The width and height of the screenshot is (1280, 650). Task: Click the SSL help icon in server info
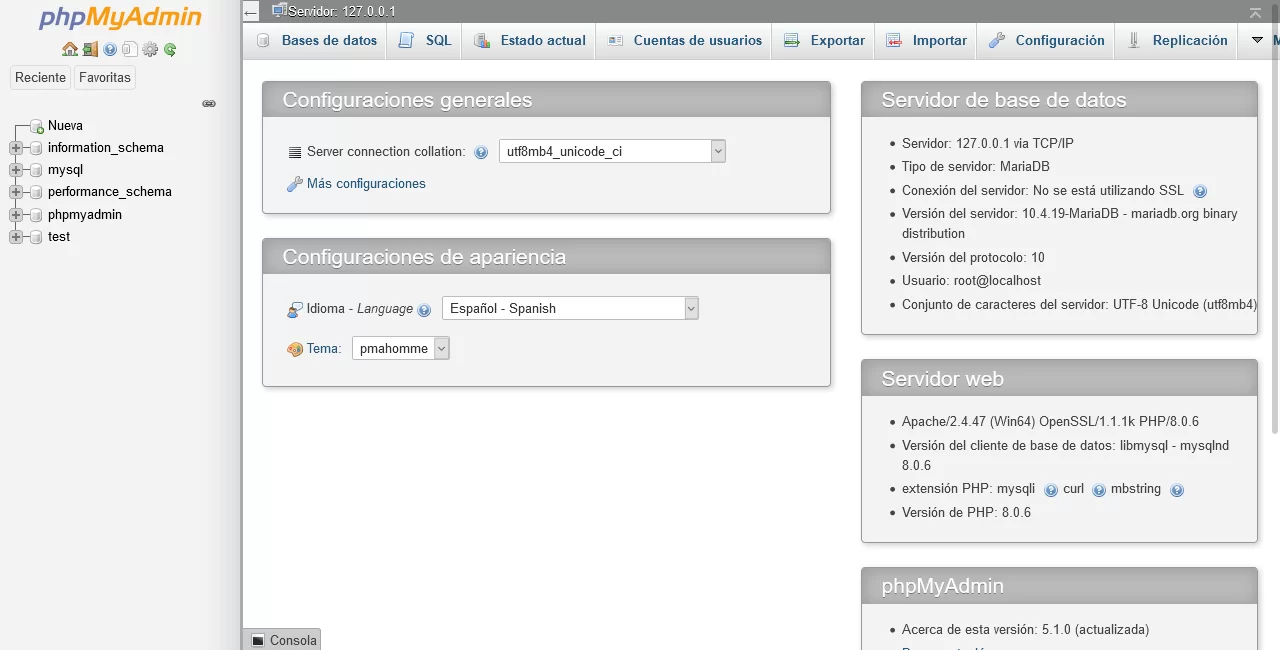coord(1200,191)
